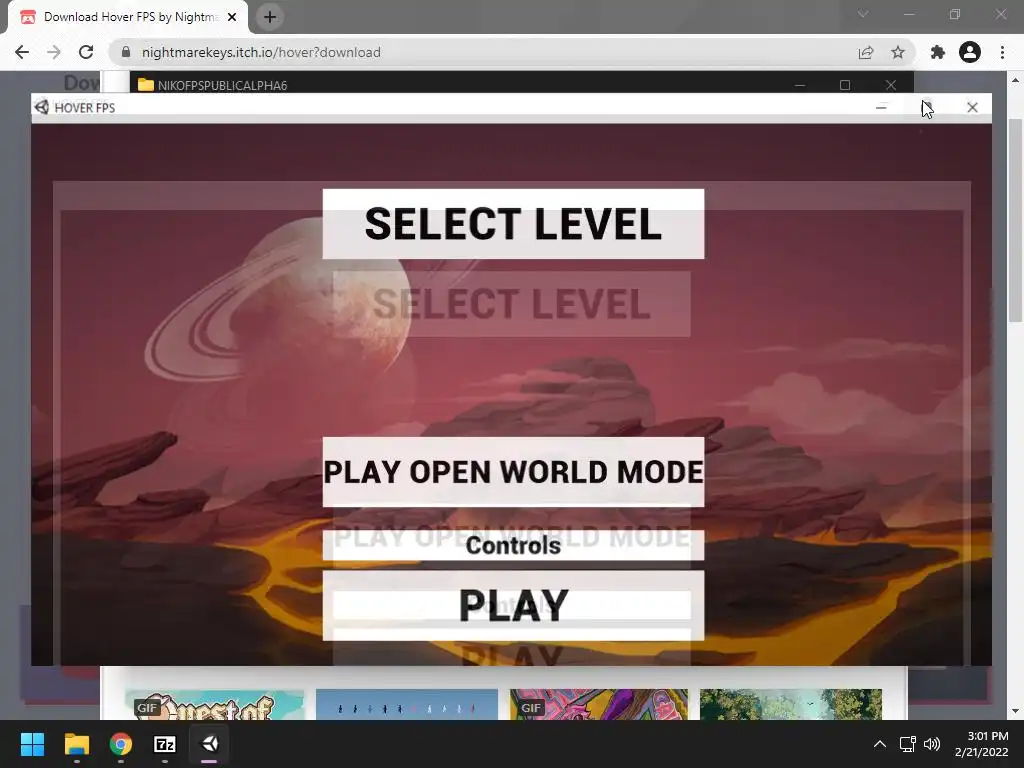Open the green forest game thumbnail
Image resolution: width=1024 pixels, height=768 pixels.
(791, 705)
